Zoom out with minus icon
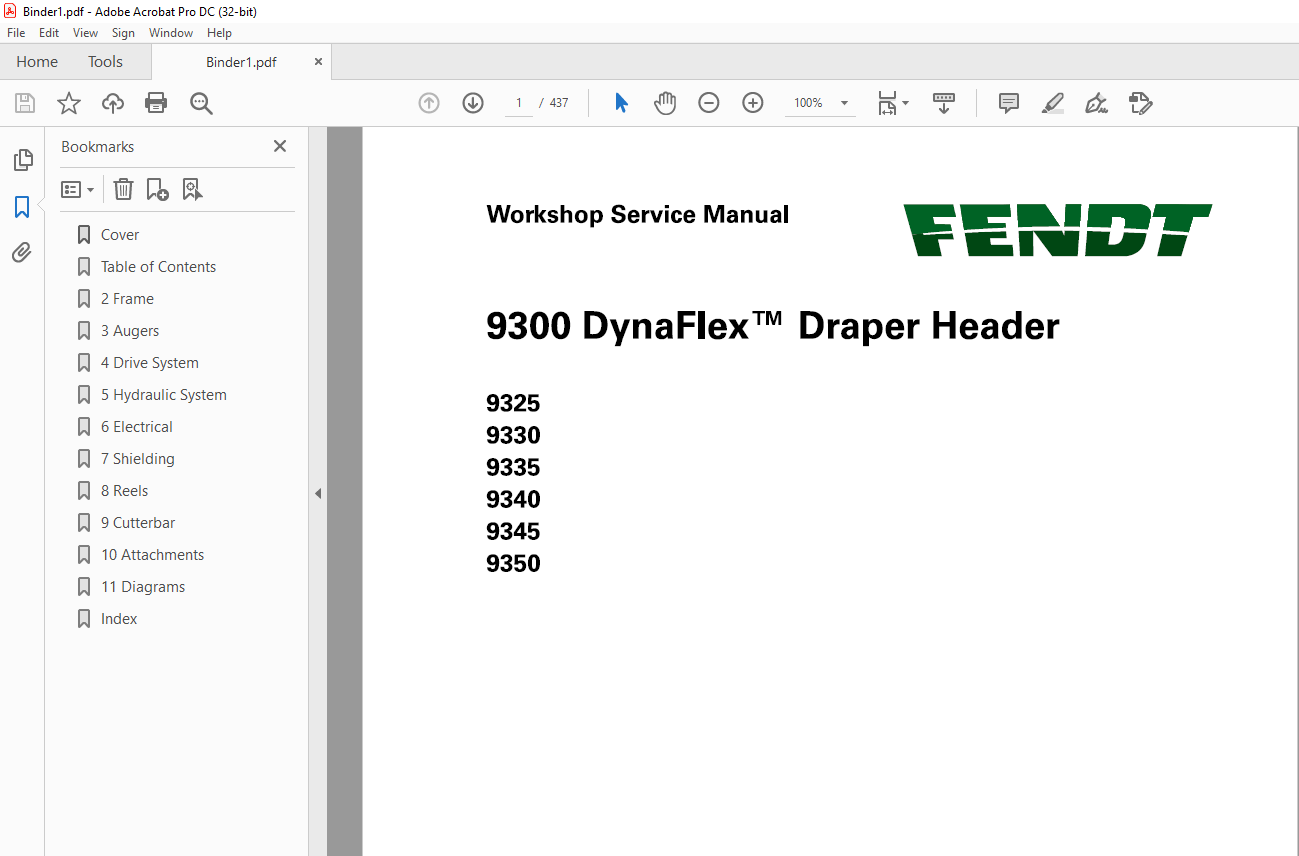Viewport: 1299px width, 856px height. [x=709, y=103]
